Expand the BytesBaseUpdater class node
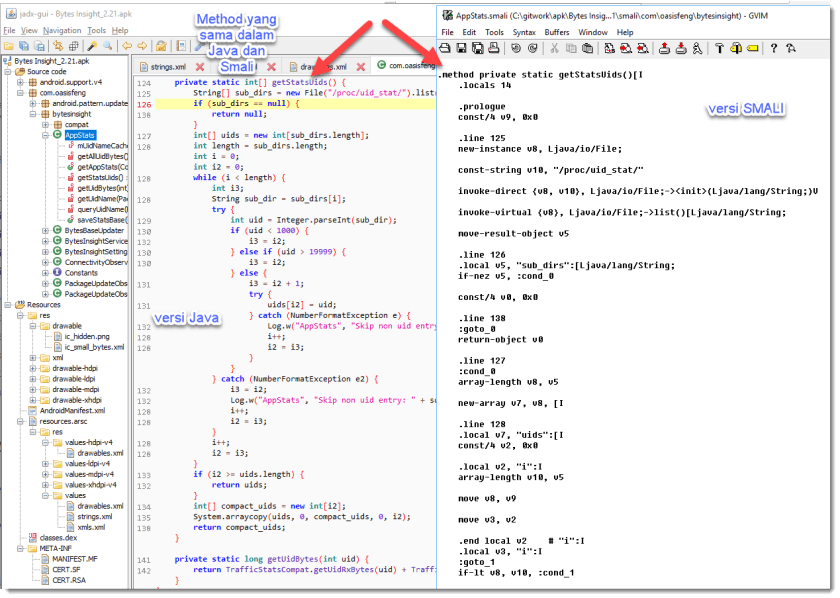This screenshot has width=840, height=598. tap(46, 230)
